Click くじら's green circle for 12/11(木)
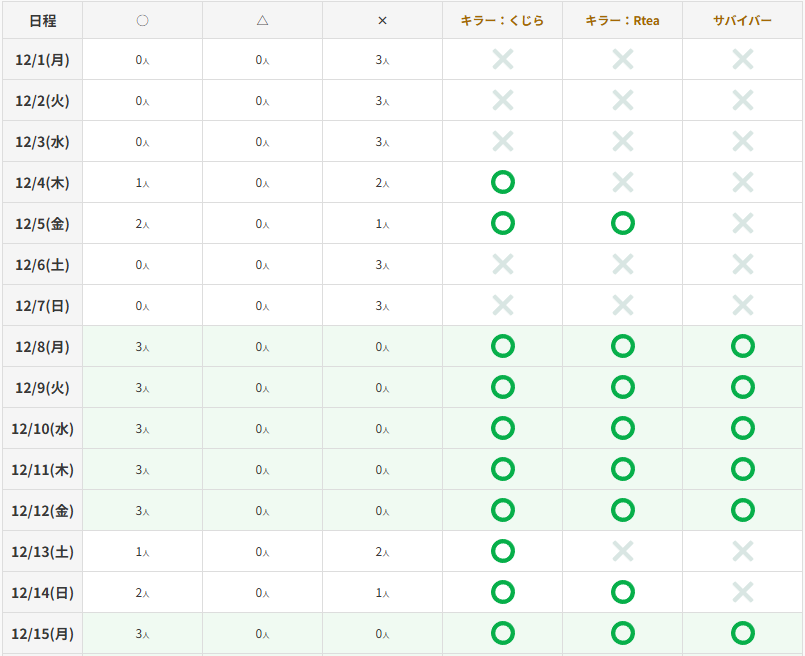The image size is (805, 656). coord(503,469)
